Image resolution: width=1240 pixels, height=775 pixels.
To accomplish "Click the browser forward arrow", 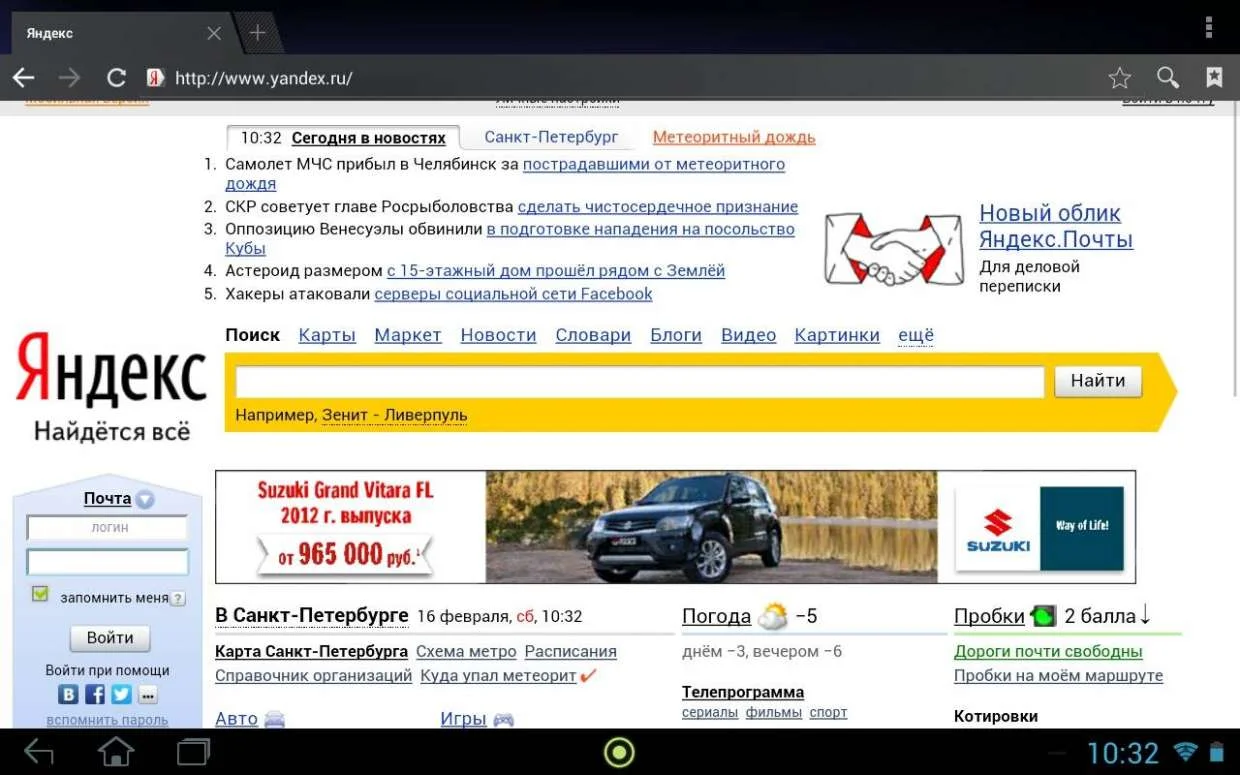I will pyautogui.click(x=69, y=78).
